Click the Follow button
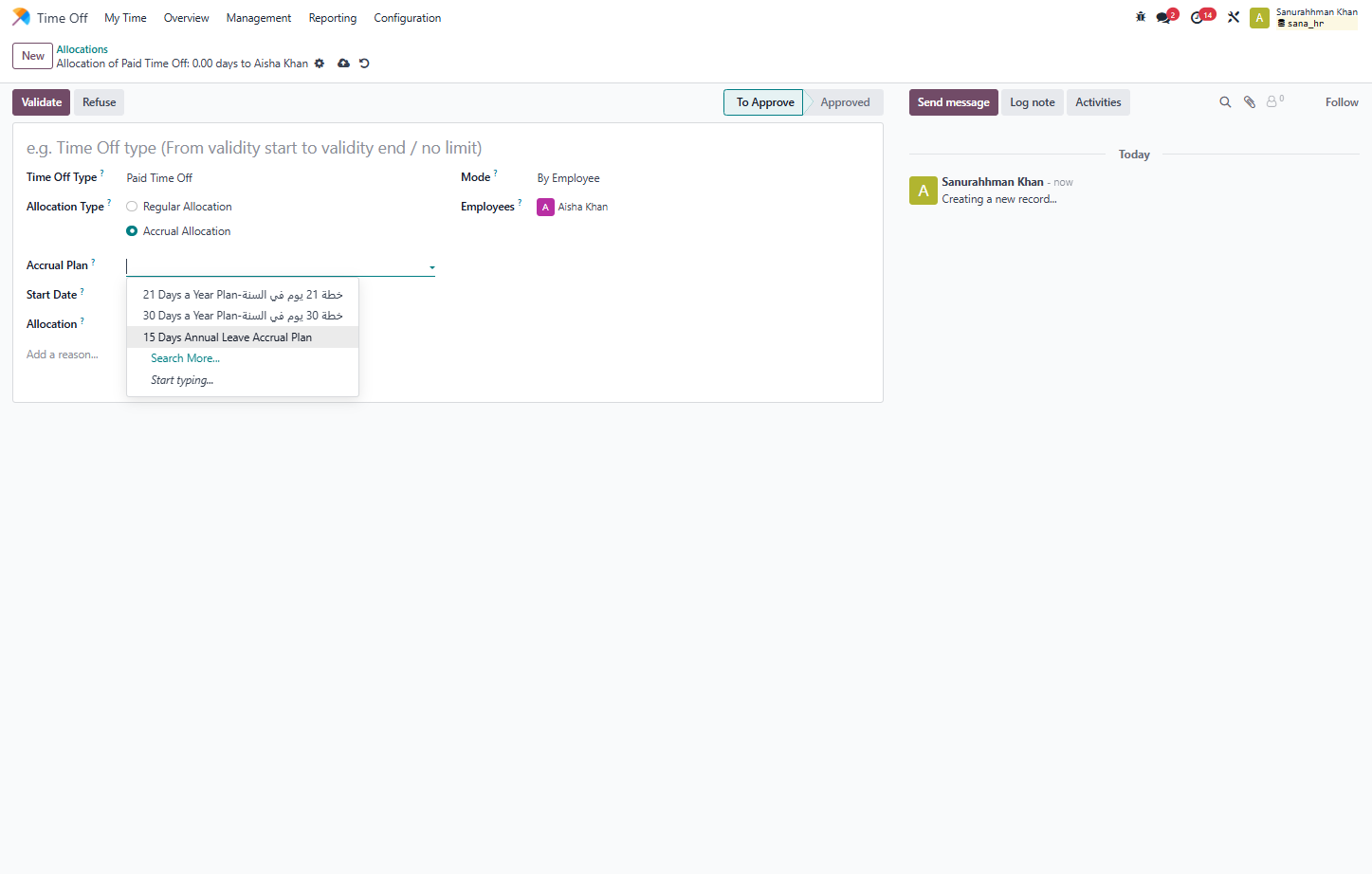Image resolution: width=1372 pixels, height=874 pixels. coord(1342,102)
